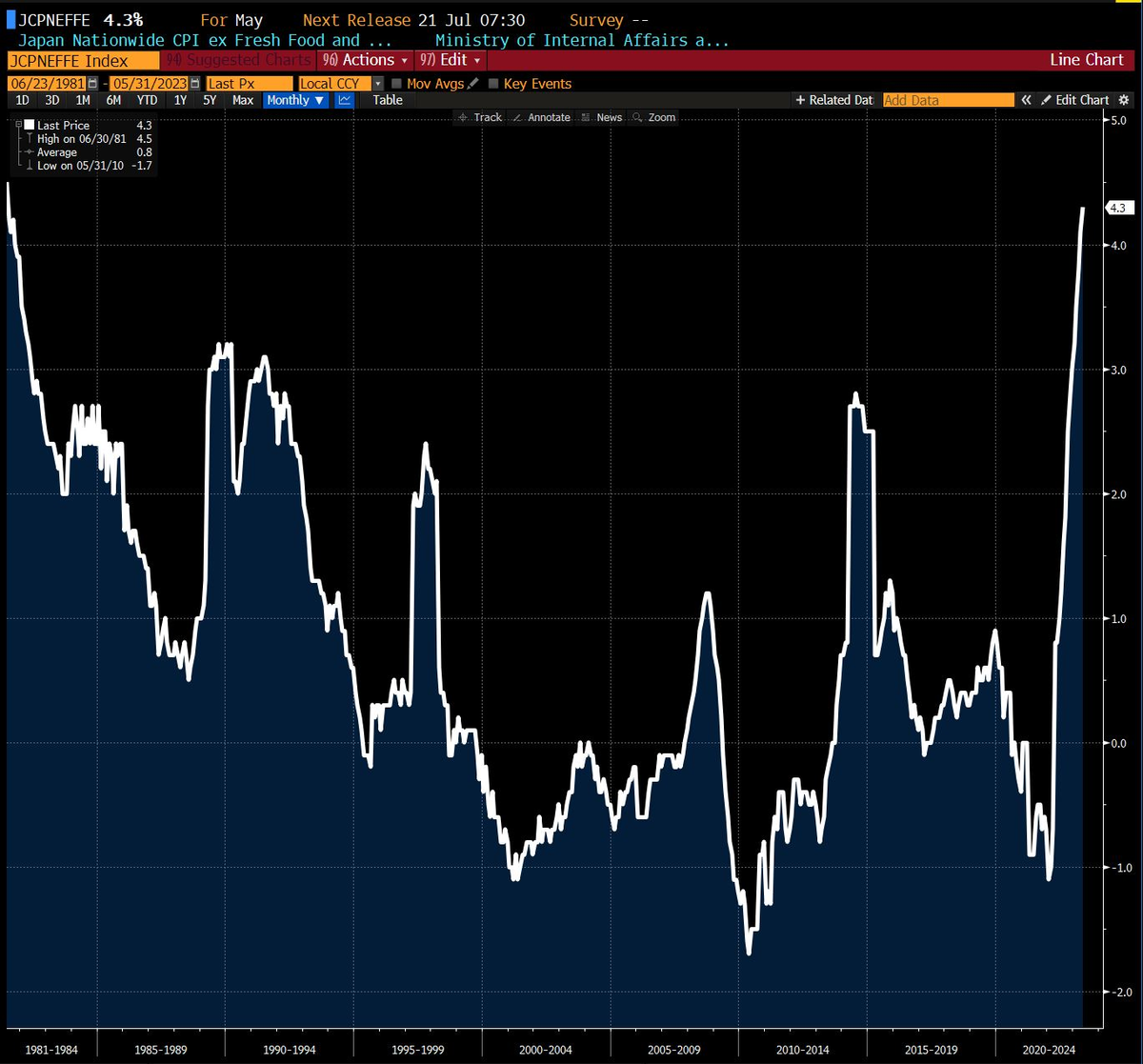This screenshot has height=1064, width=1143.
Task: Open the Edit menu
Action: [x=451, y=60]
